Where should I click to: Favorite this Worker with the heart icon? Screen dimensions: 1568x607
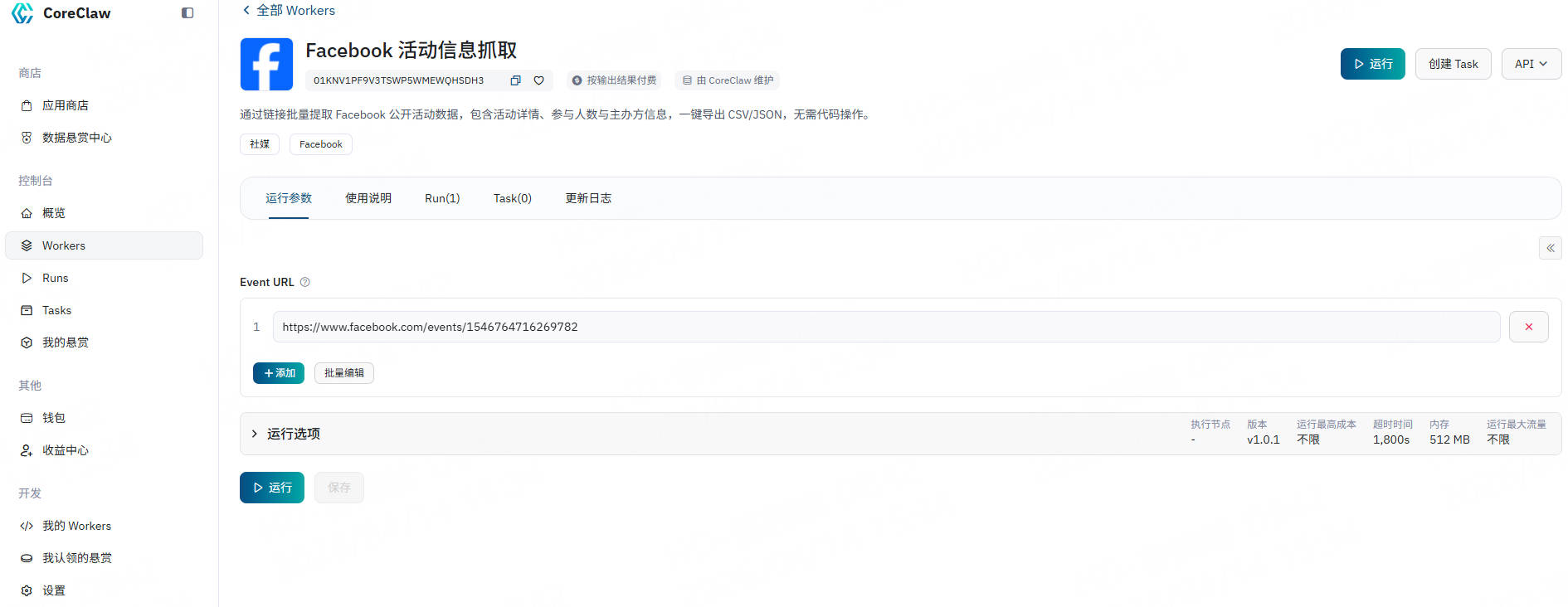tap(538, 80)
